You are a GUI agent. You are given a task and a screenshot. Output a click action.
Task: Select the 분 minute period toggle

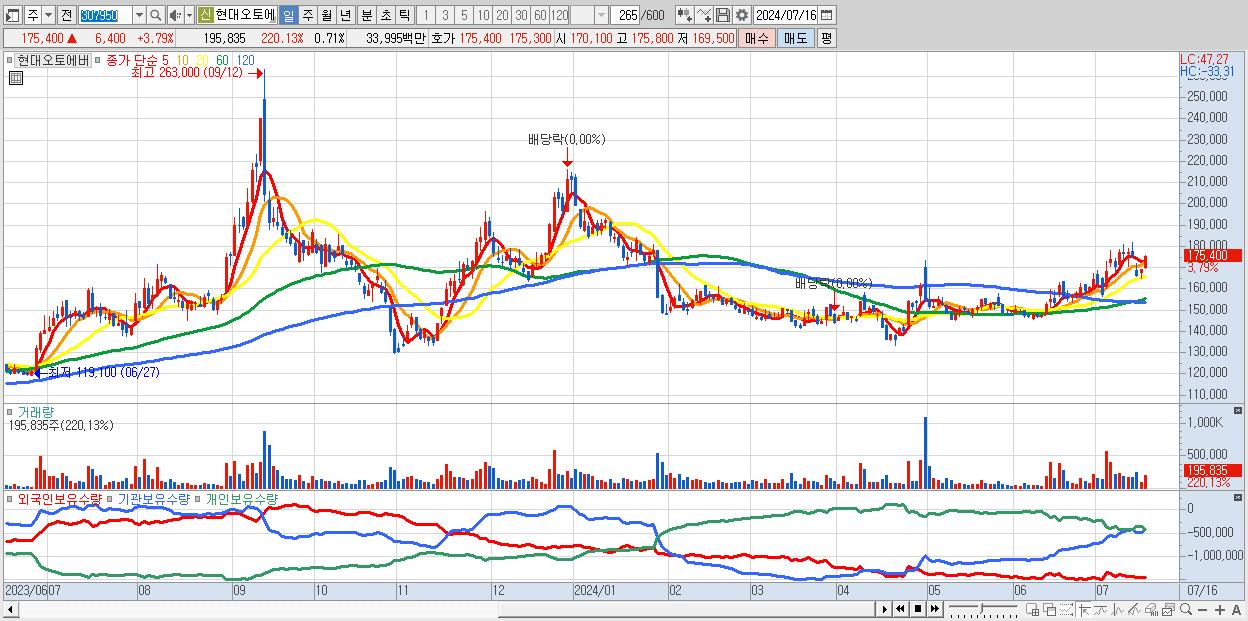(x=365, y=15)
